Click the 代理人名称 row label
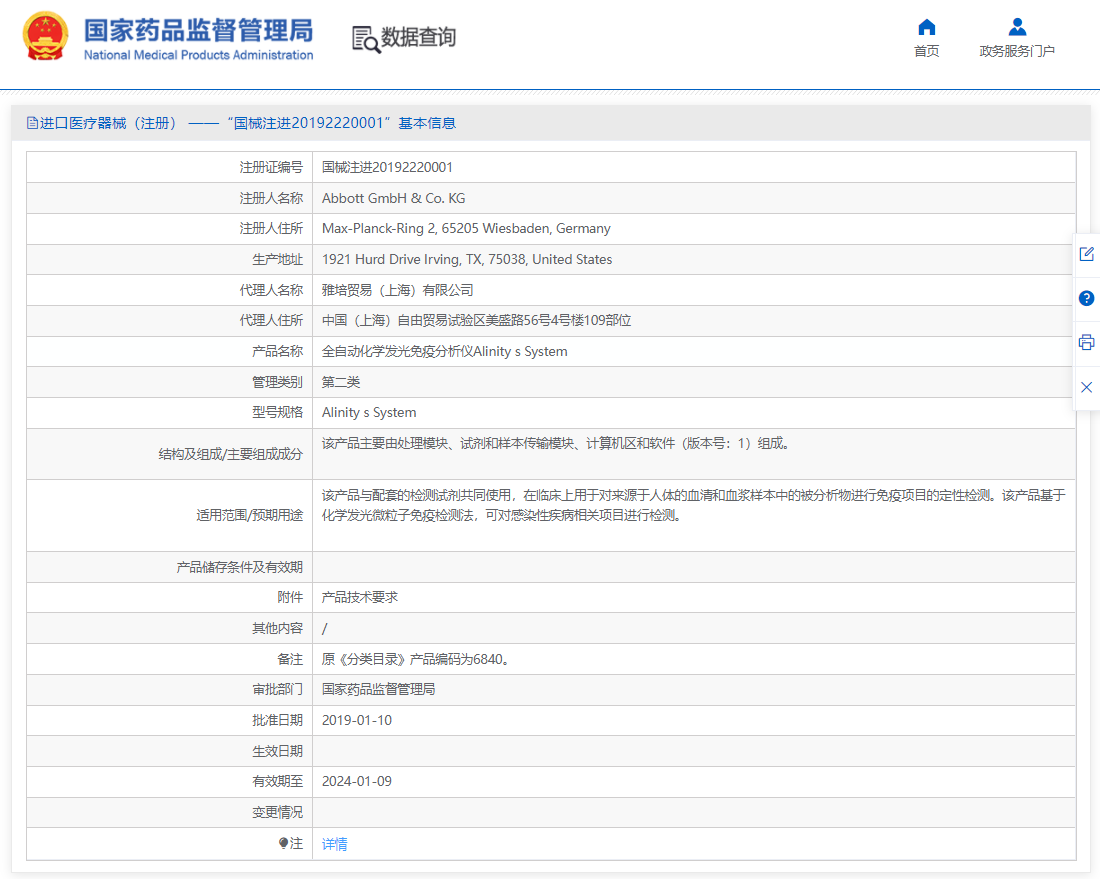Screen dimensions: 1100x879 [x=271, y=290]
